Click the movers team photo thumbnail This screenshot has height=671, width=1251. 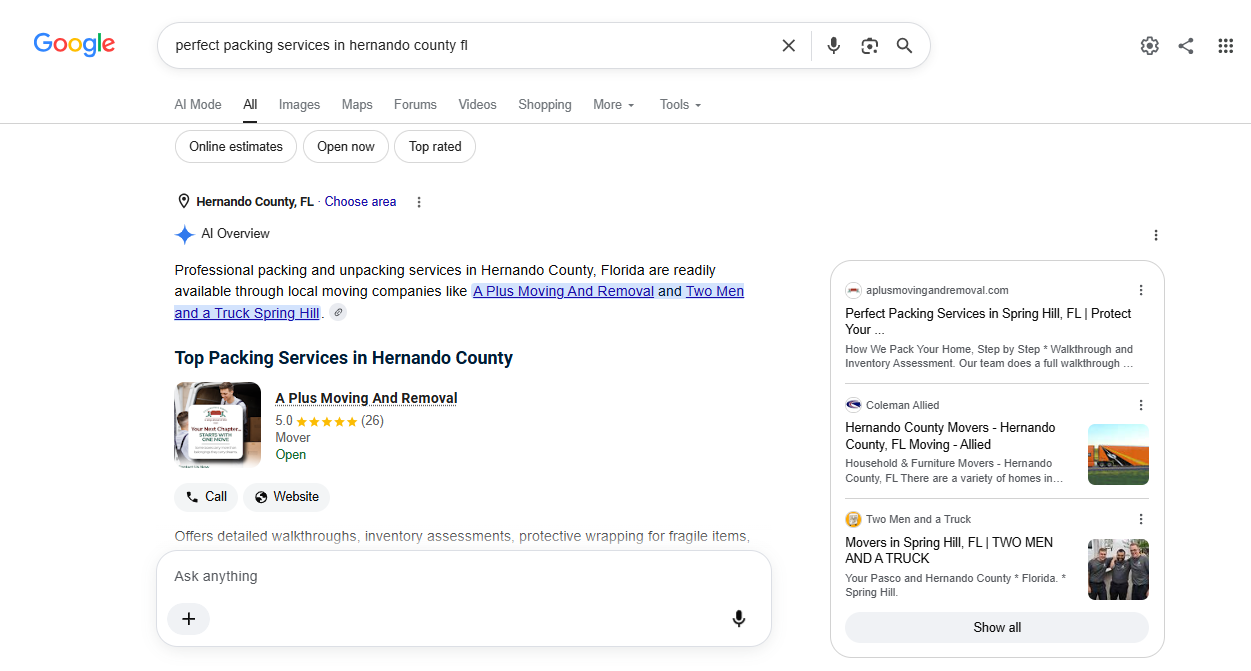point(1118,570)
